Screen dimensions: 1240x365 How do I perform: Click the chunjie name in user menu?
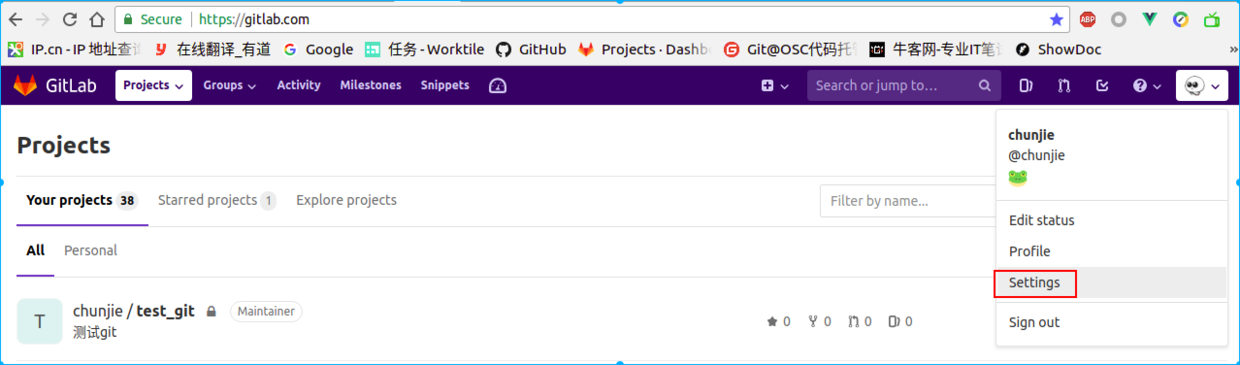tap(1031, 135)
